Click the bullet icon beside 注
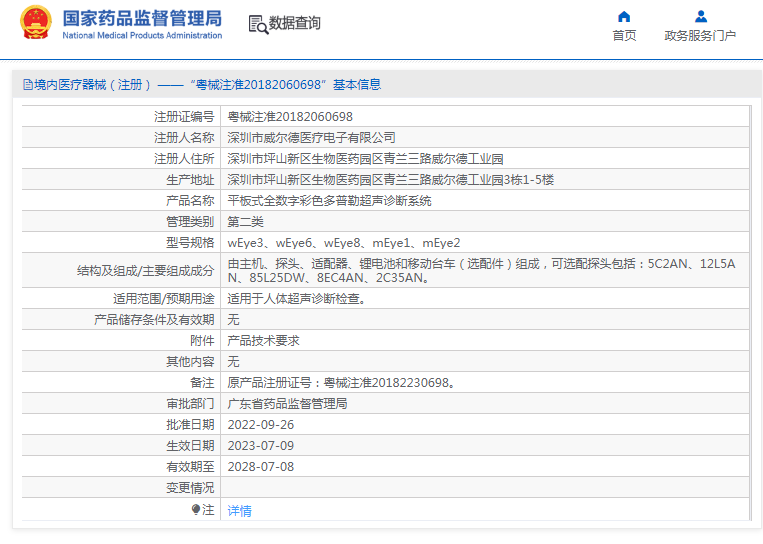The width and height of the screenshot is (763, 544). pyautogui.click(x=196, y=509)
